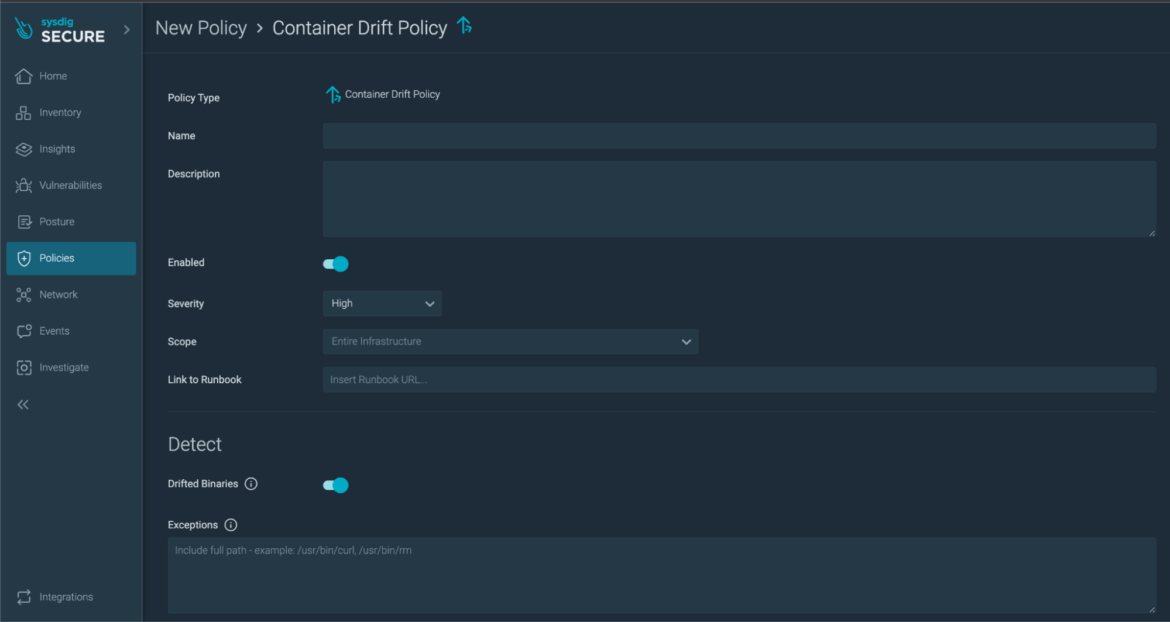Collapse the left sidebar with the double chevron
Screen dimensions: 1170x622
22,404
